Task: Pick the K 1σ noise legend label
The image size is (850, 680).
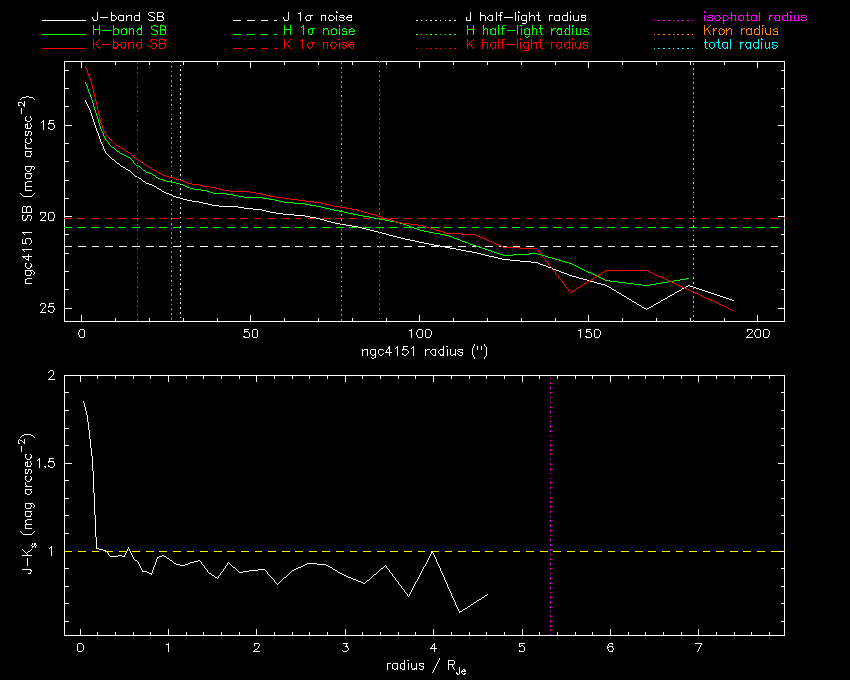Action: pyautogui.click(x=320, y=45)
